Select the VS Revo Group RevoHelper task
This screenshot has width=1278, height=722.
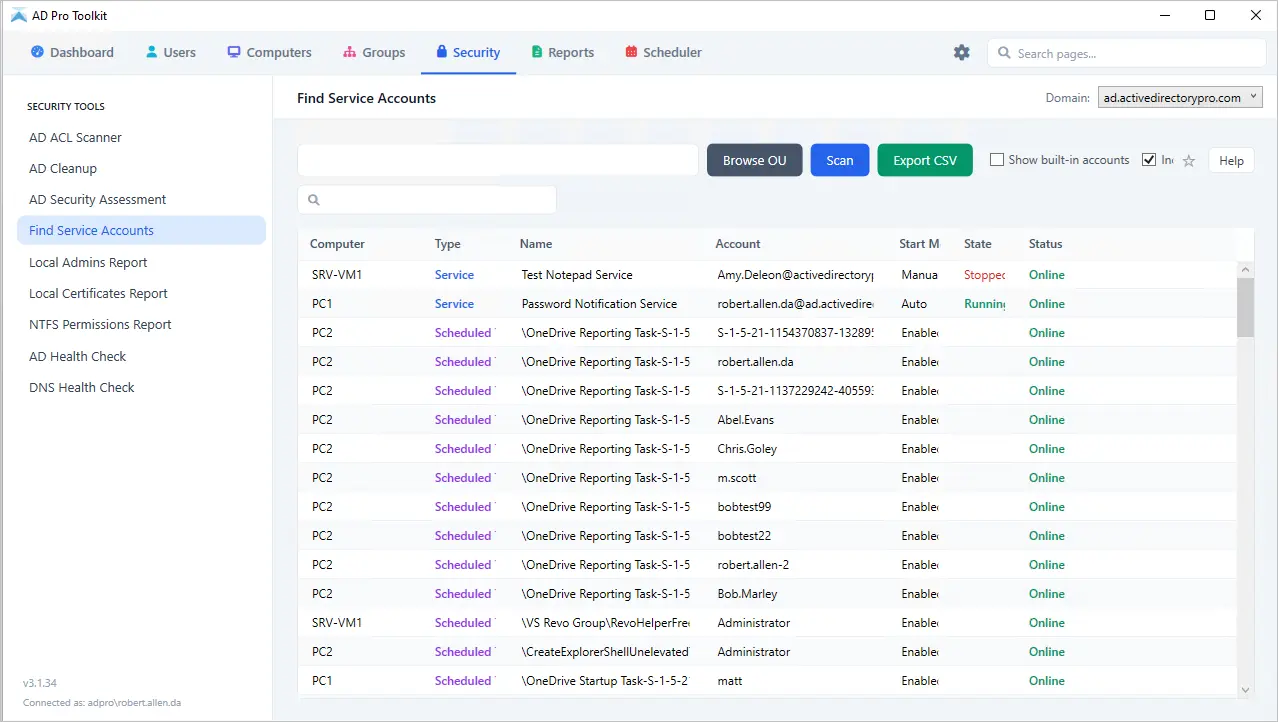pos(768,623)
